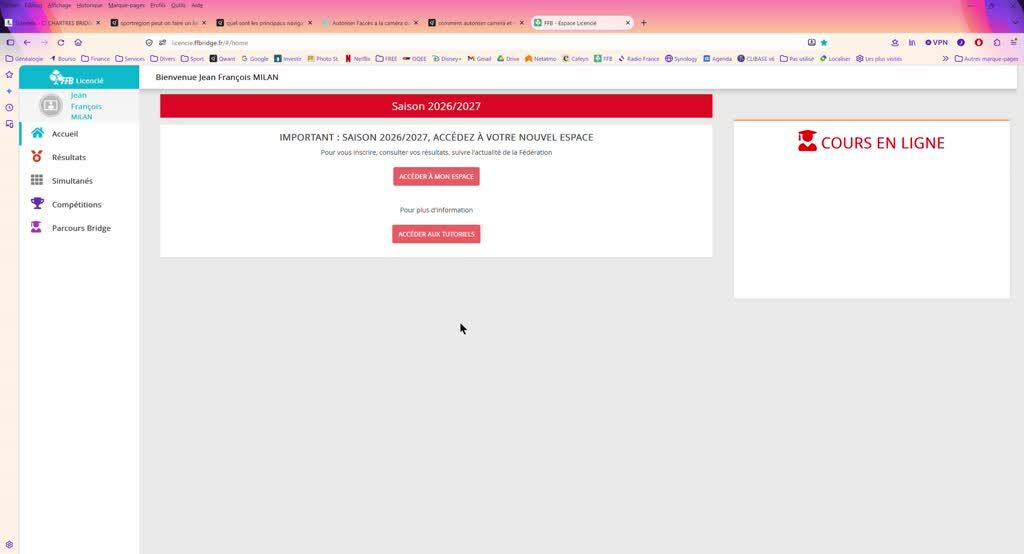The width and height of the screenshot is (1024, 554).
Task: Click the address bar URL field
Action: click(x=483, y=42)
